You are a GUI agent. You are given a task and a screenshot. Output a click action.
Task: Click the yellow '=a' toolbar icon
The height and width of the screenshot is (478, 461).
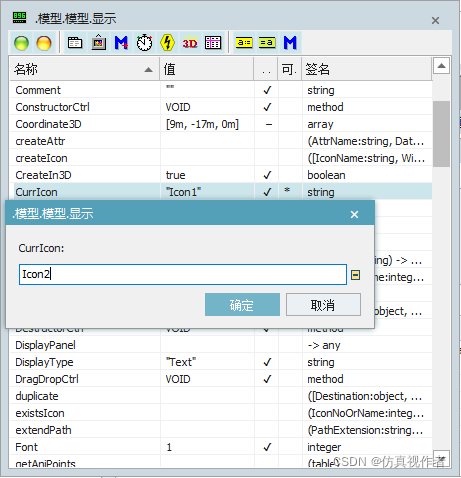[x=267, y=43]
